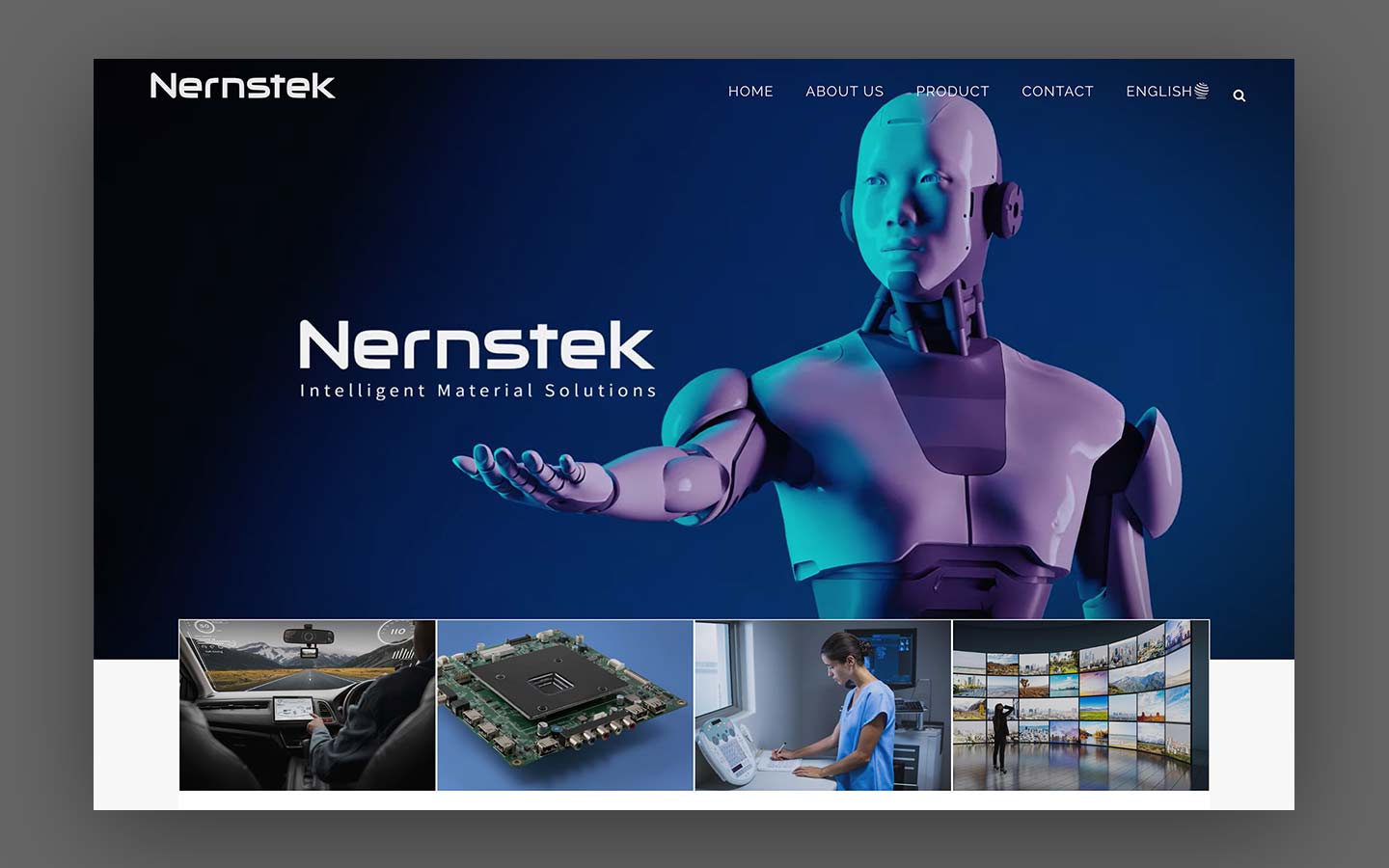Expand the ENGLISH language selector
This screenshot has width=1389, height=868.
click(x=1158, y=92)
